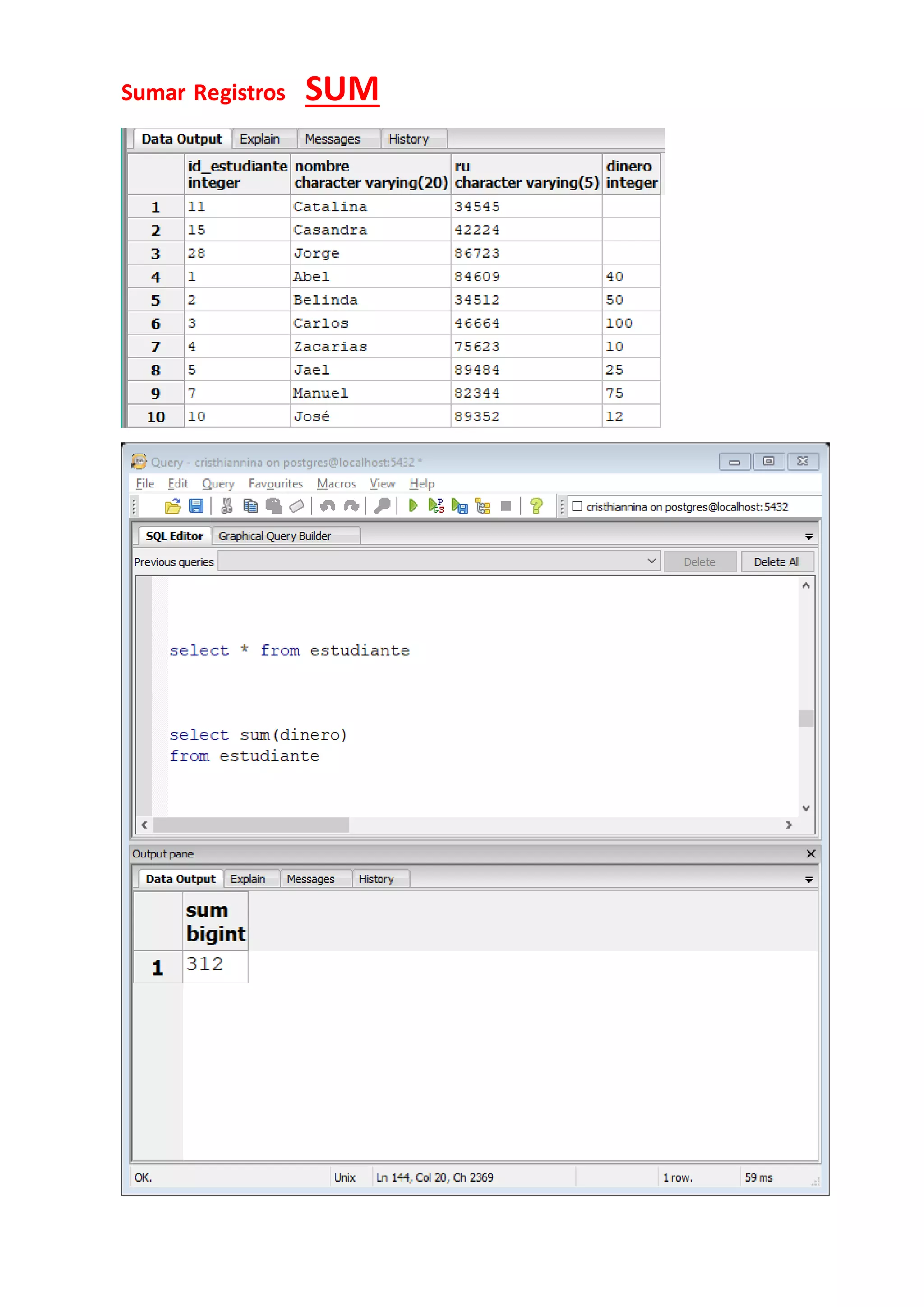Cancel the running query with the stop icon
The image size is (924, 1307).
coord(506,506)
